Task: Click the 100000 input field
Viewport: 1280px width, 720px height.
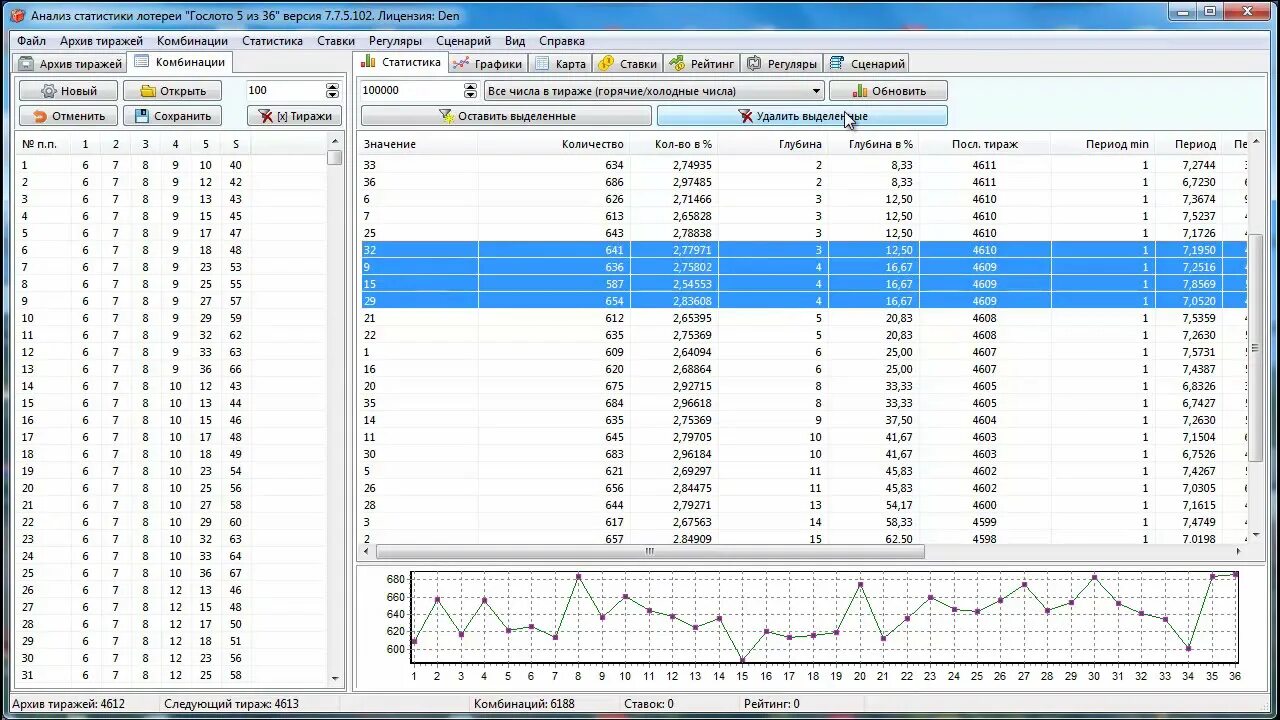Action: (x=412, y=91)
